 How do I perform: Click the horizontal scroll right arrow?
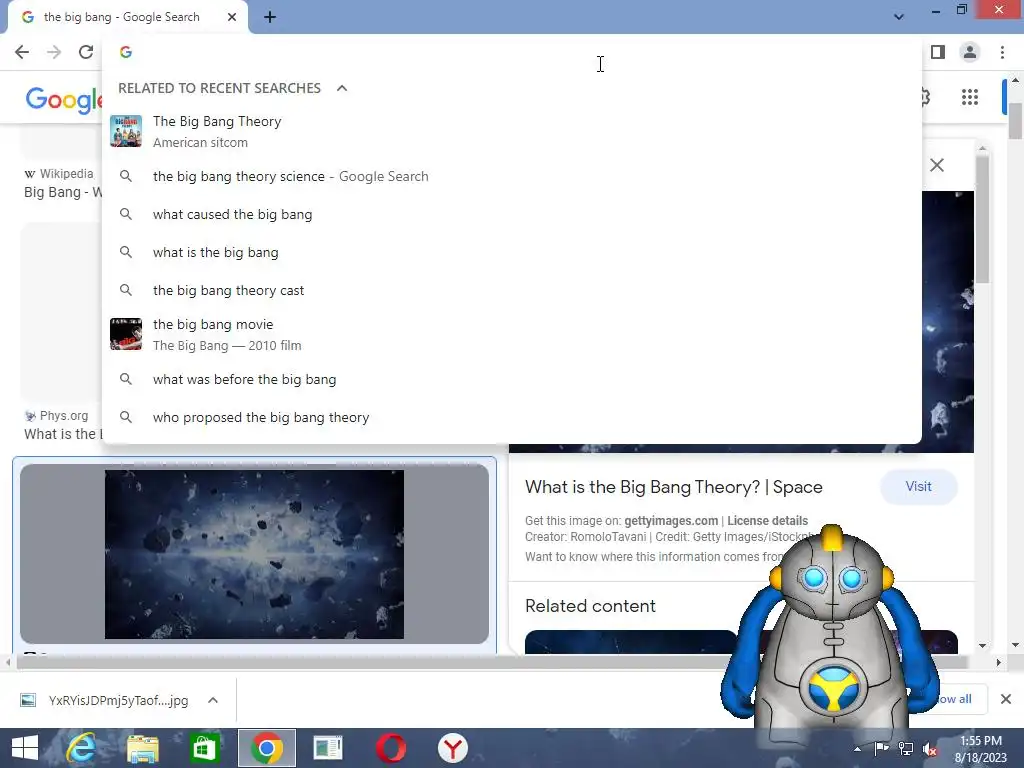[998, 662]
